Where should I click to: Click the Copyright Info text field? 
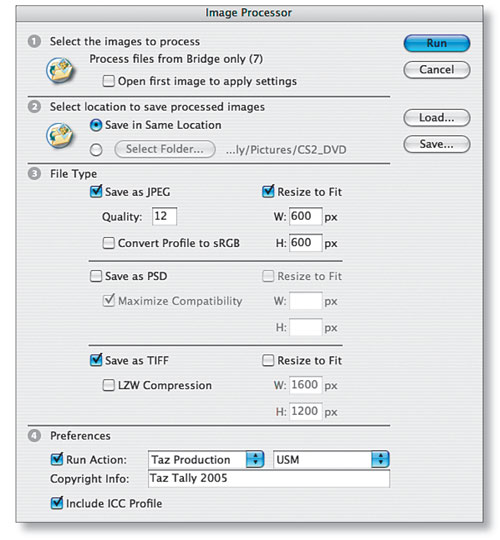point(269,479)
